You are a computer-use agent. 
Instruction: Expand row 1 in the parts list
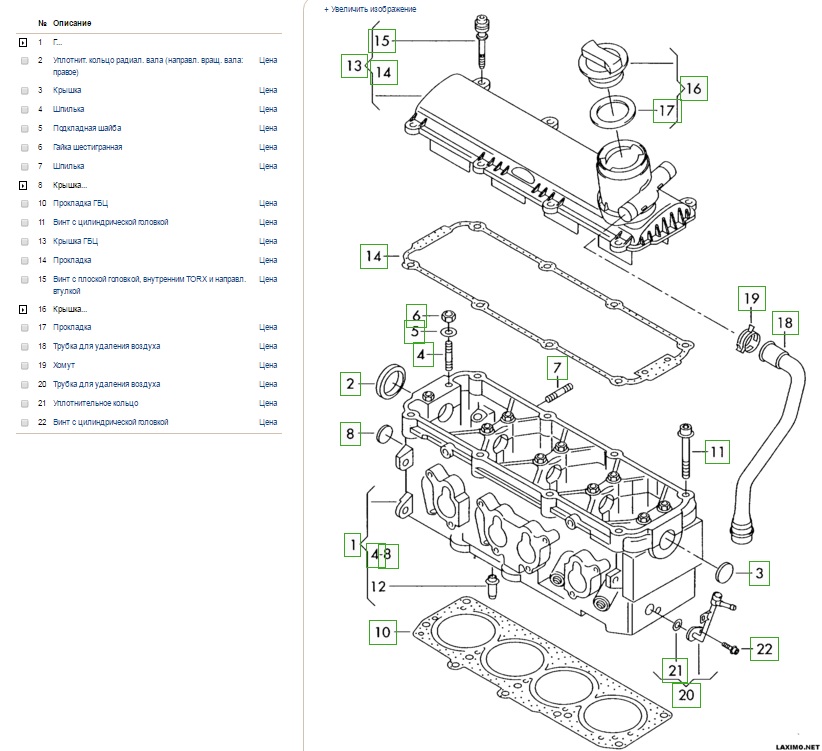pos(24,43)
